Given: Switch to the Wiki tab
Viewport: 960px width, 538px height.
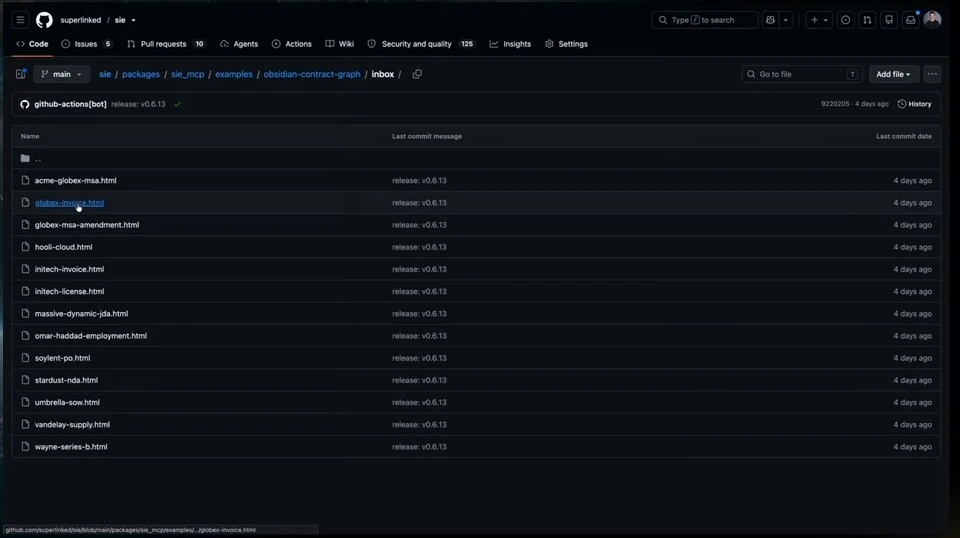Looking at the screenshot, I should click(340, 44).
